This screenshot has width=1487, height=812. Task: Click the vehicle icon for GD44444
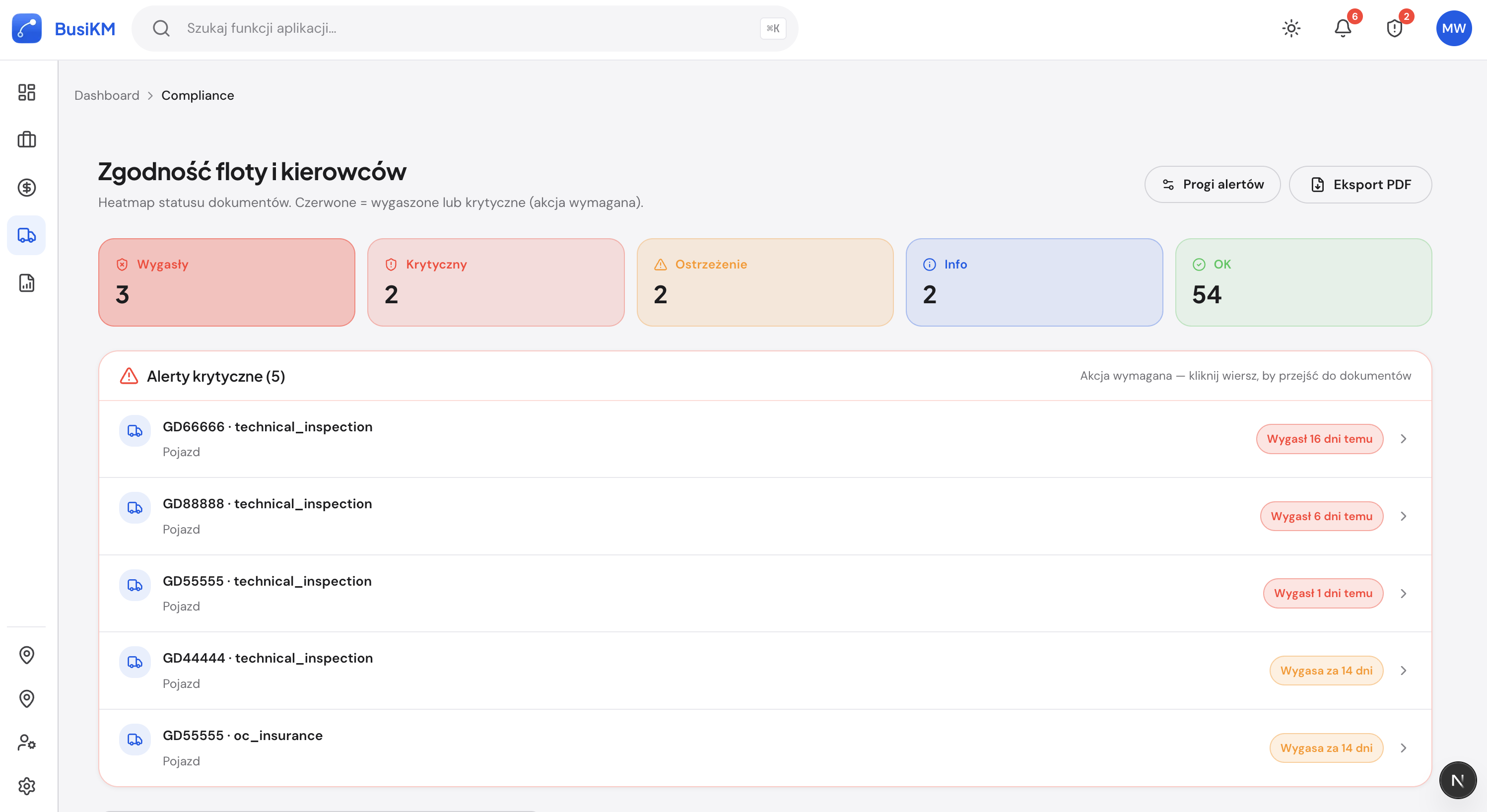click(135, 662)
